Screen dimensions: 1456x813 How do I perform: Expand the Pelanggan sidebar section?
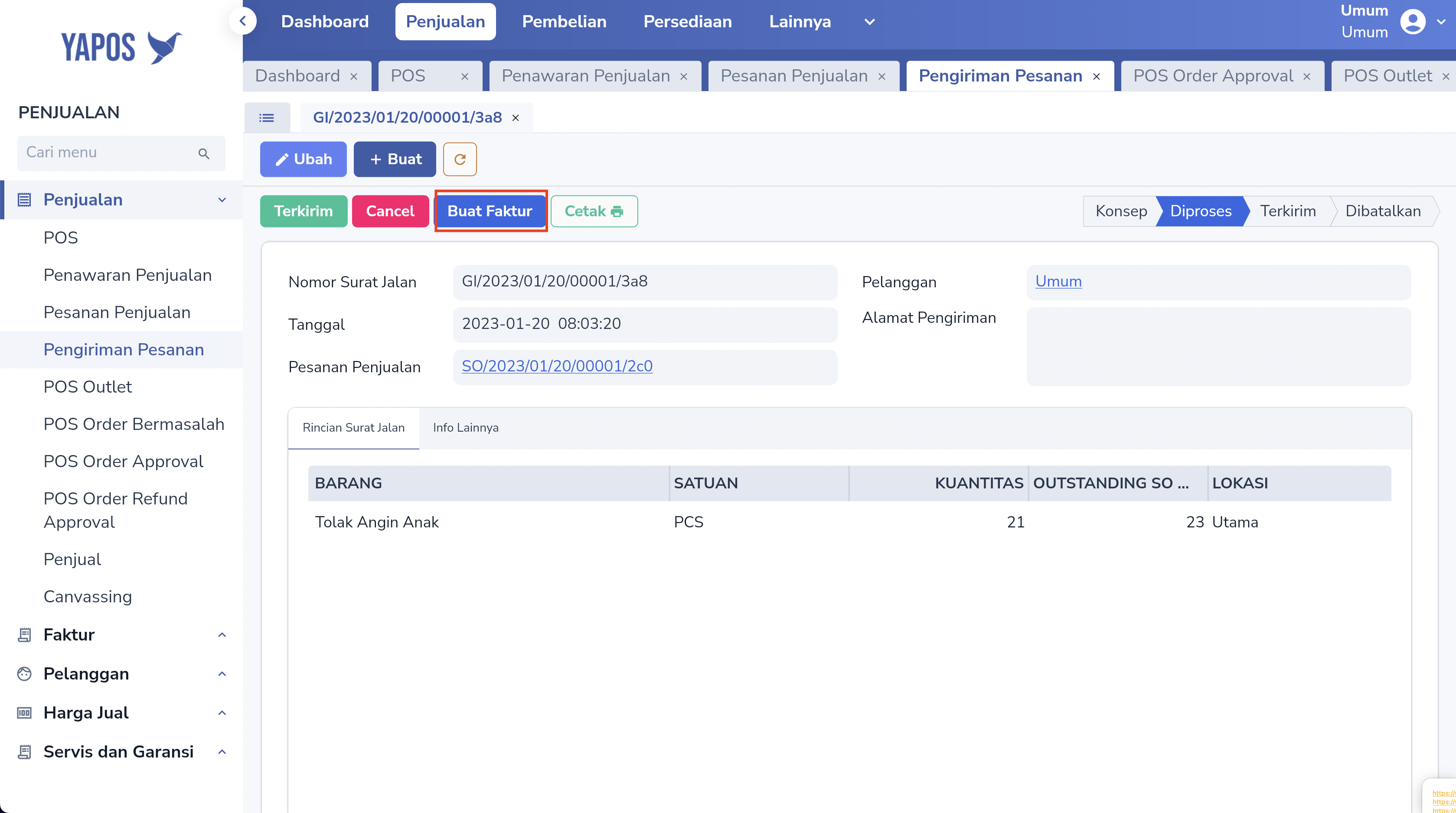click(222, 673)
